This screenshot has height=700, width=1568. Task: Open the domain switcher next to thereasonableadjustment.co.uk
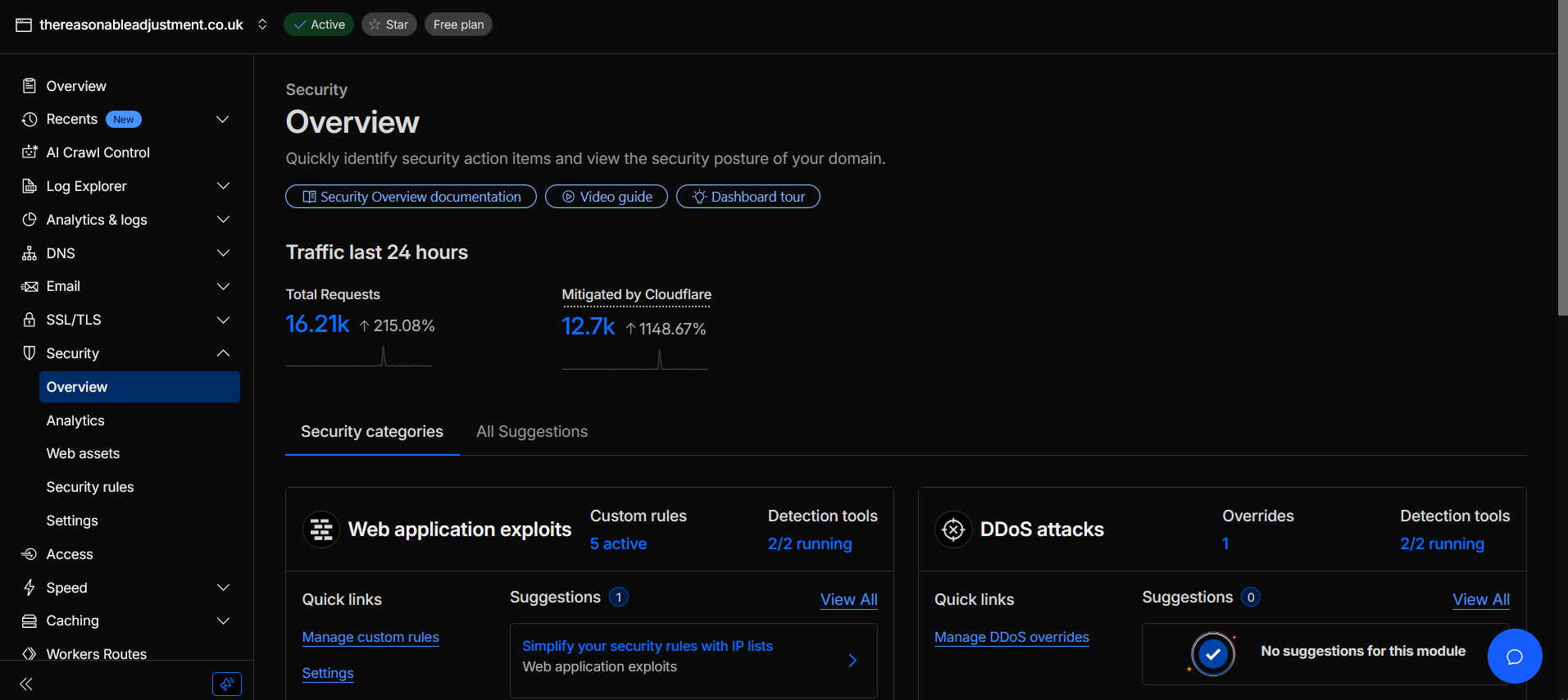coord(262,25)
